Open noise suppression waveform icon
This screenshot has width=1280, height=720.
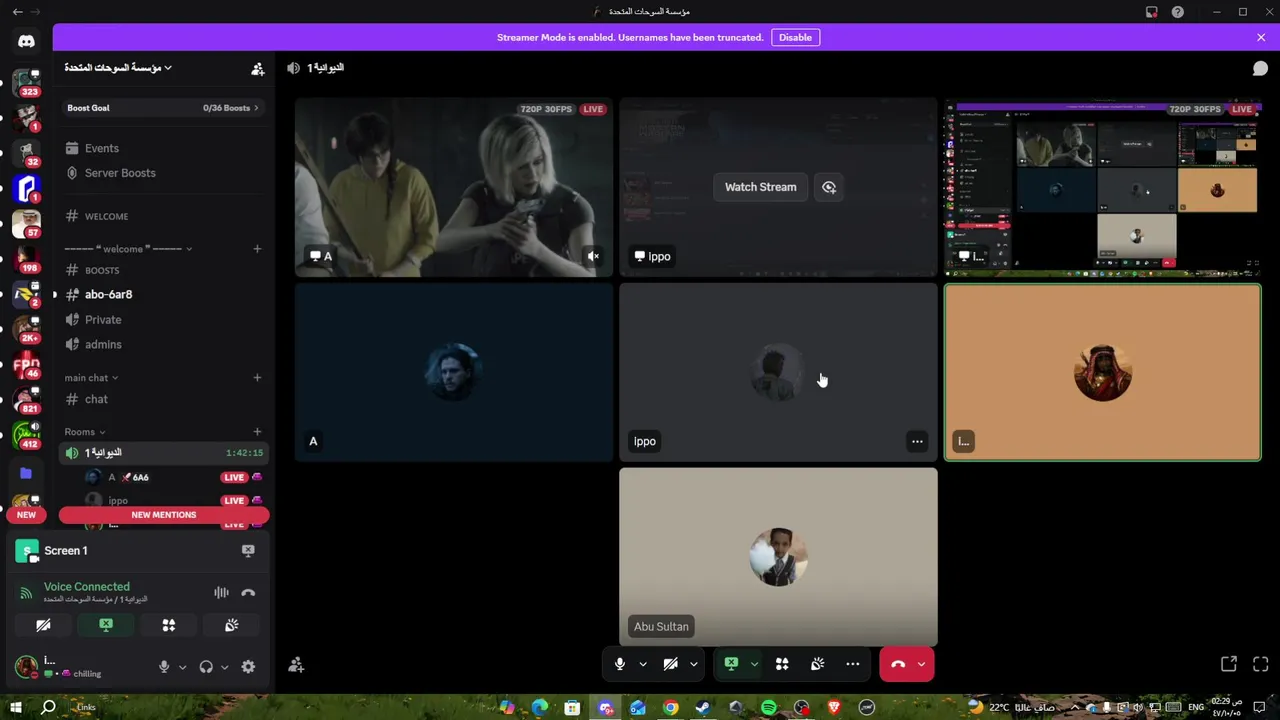click(x=221, y=592)
